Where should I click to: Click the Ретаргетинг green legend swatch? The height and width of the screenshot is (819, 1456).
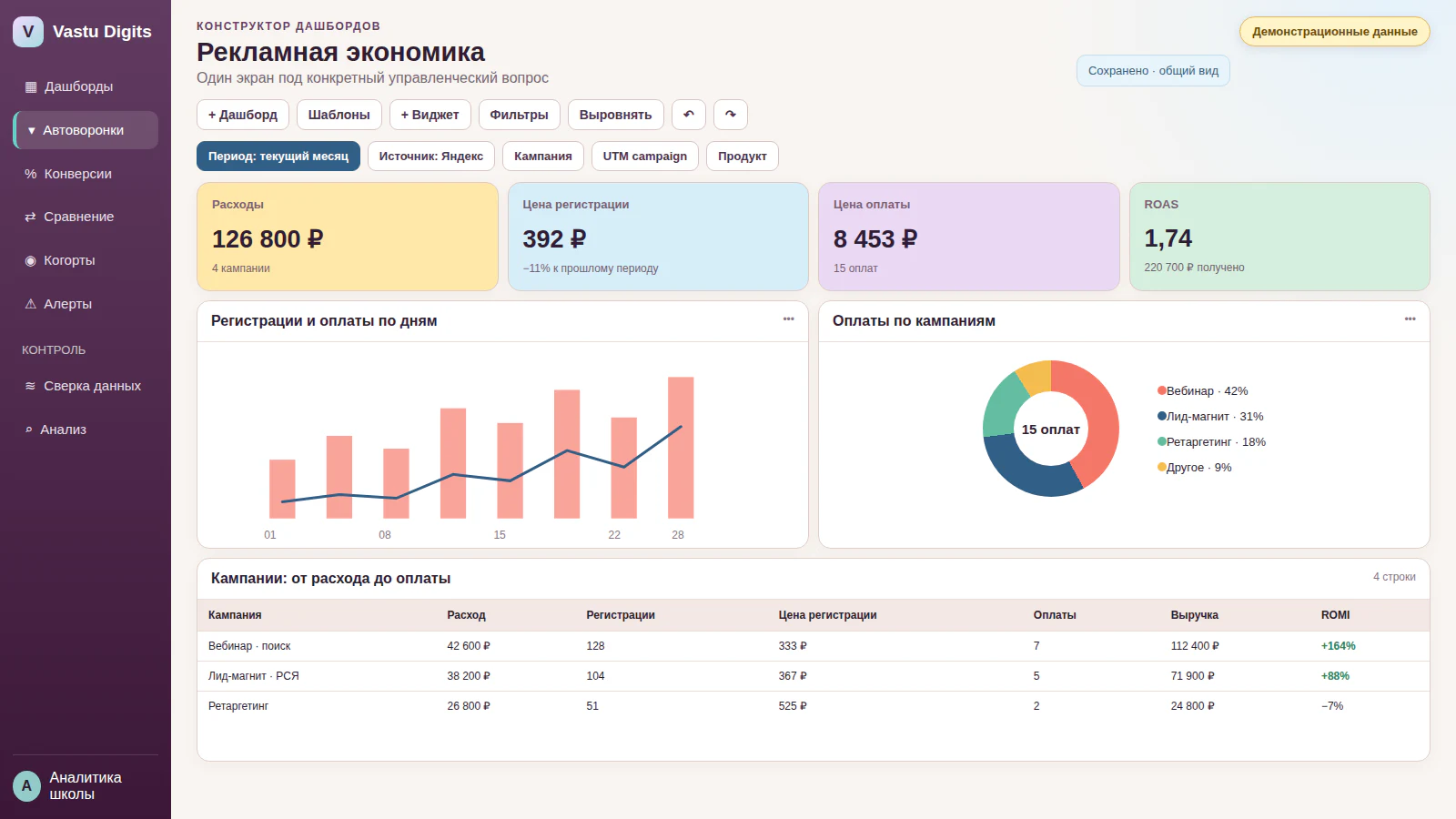click(1162, 441)
